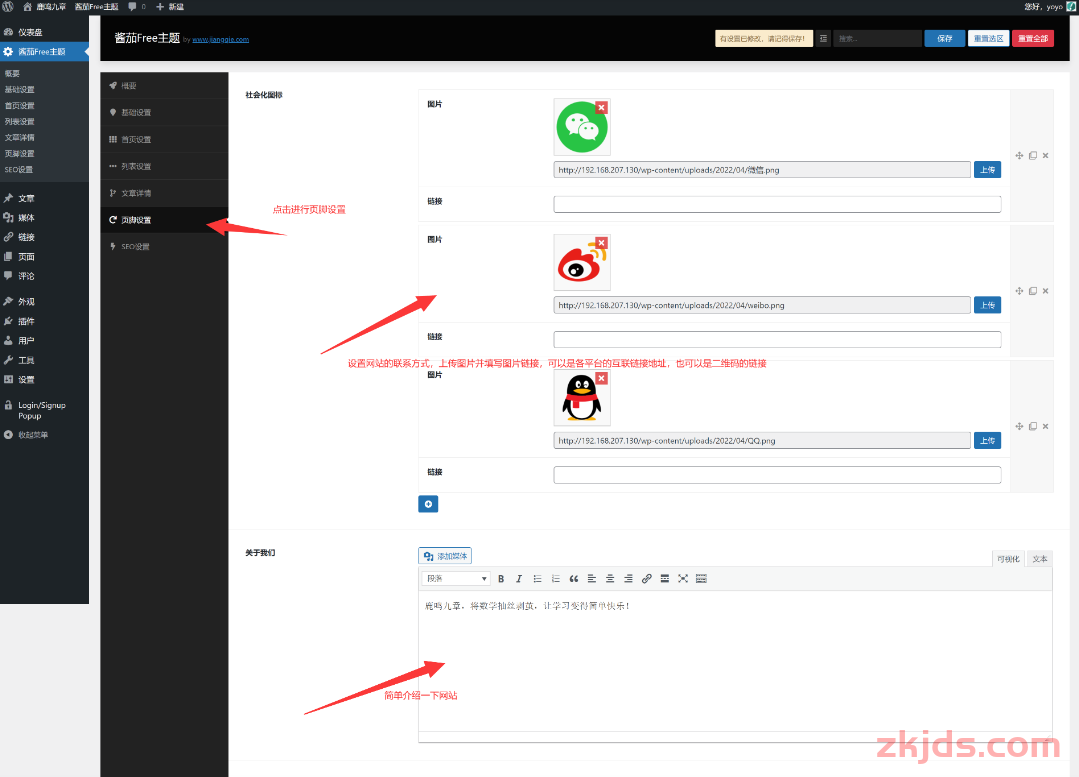Remove the Weibo icon image
1079x777 pixels.
coord(601,243)
